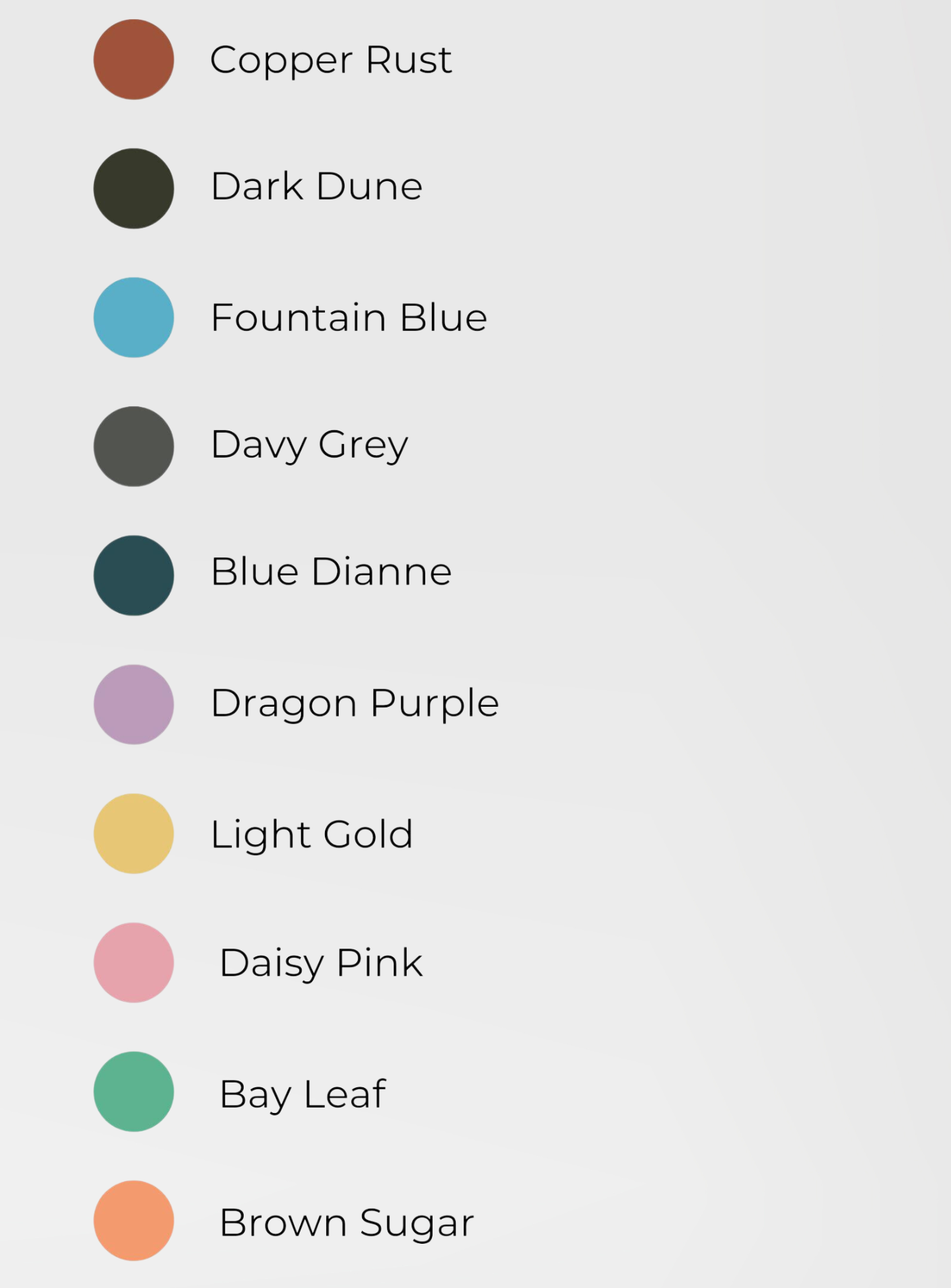Pick the Fountain Blue swatch
This screenshot has height=1288, width=951.
point(133,318)
